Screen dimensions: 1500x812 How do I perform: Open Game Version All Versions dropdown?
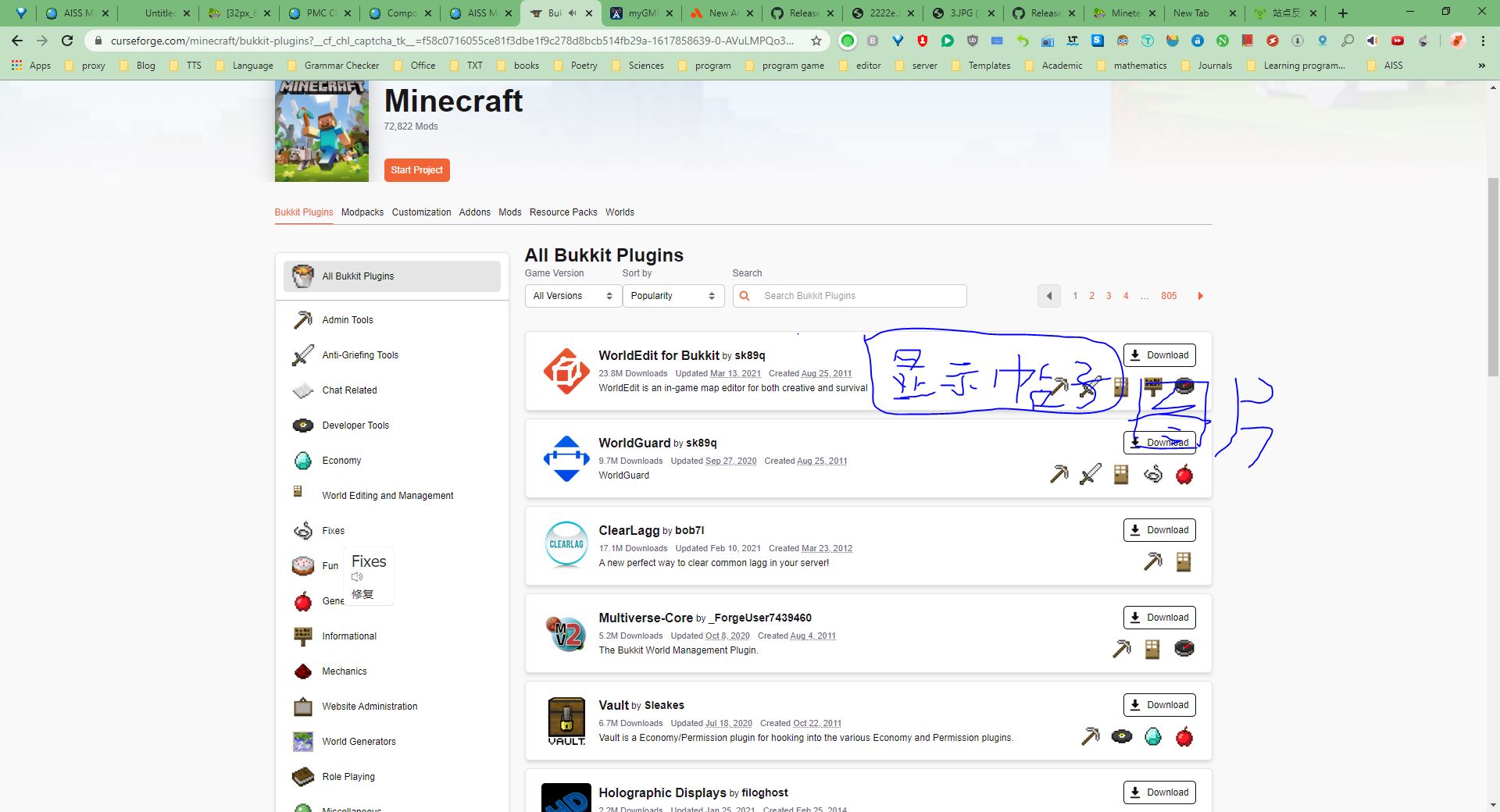[x=573, y=296]
